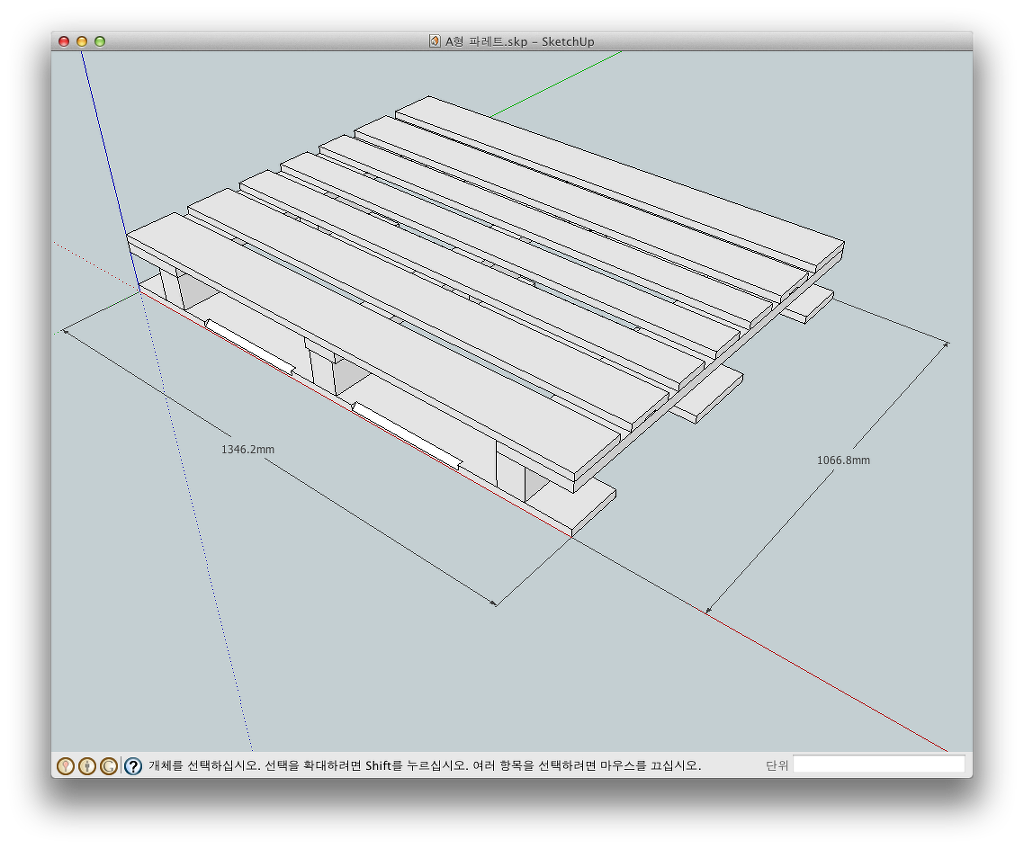Click inside the 단위 measurements input box
This screenshot has width=1024, height=849.
878,764
